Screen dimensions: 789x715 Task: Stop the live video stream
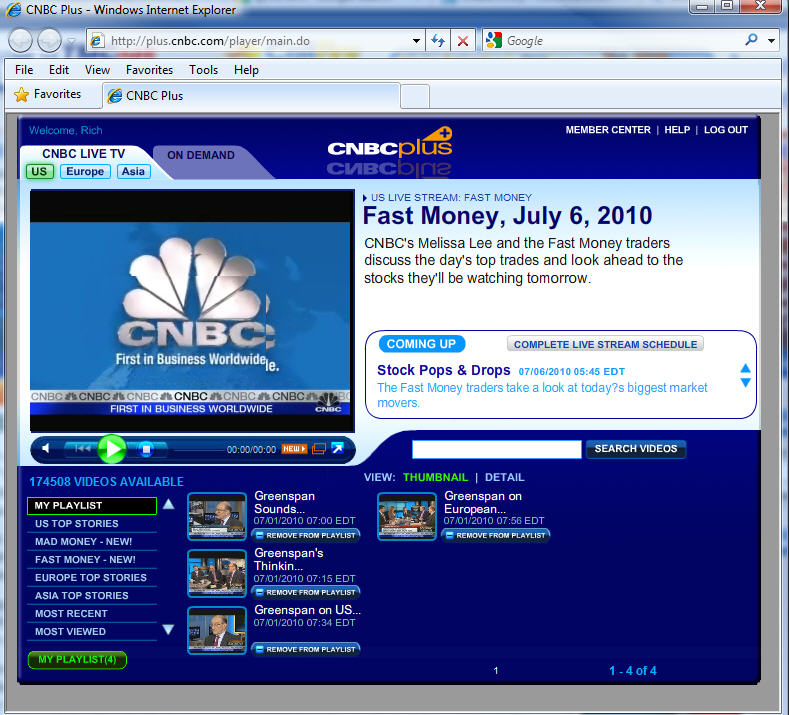(x=146, y=449)
